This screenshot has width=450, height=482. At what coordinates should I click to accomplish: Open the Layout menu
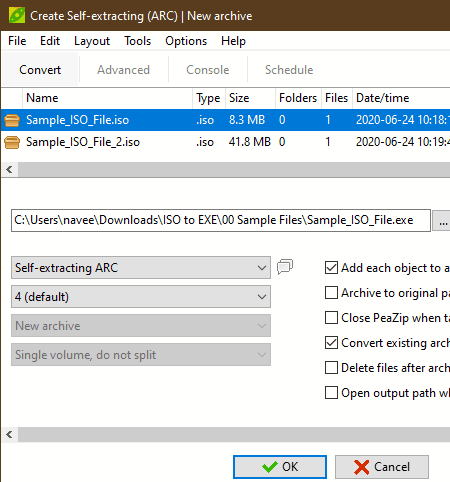coord(92,41)
